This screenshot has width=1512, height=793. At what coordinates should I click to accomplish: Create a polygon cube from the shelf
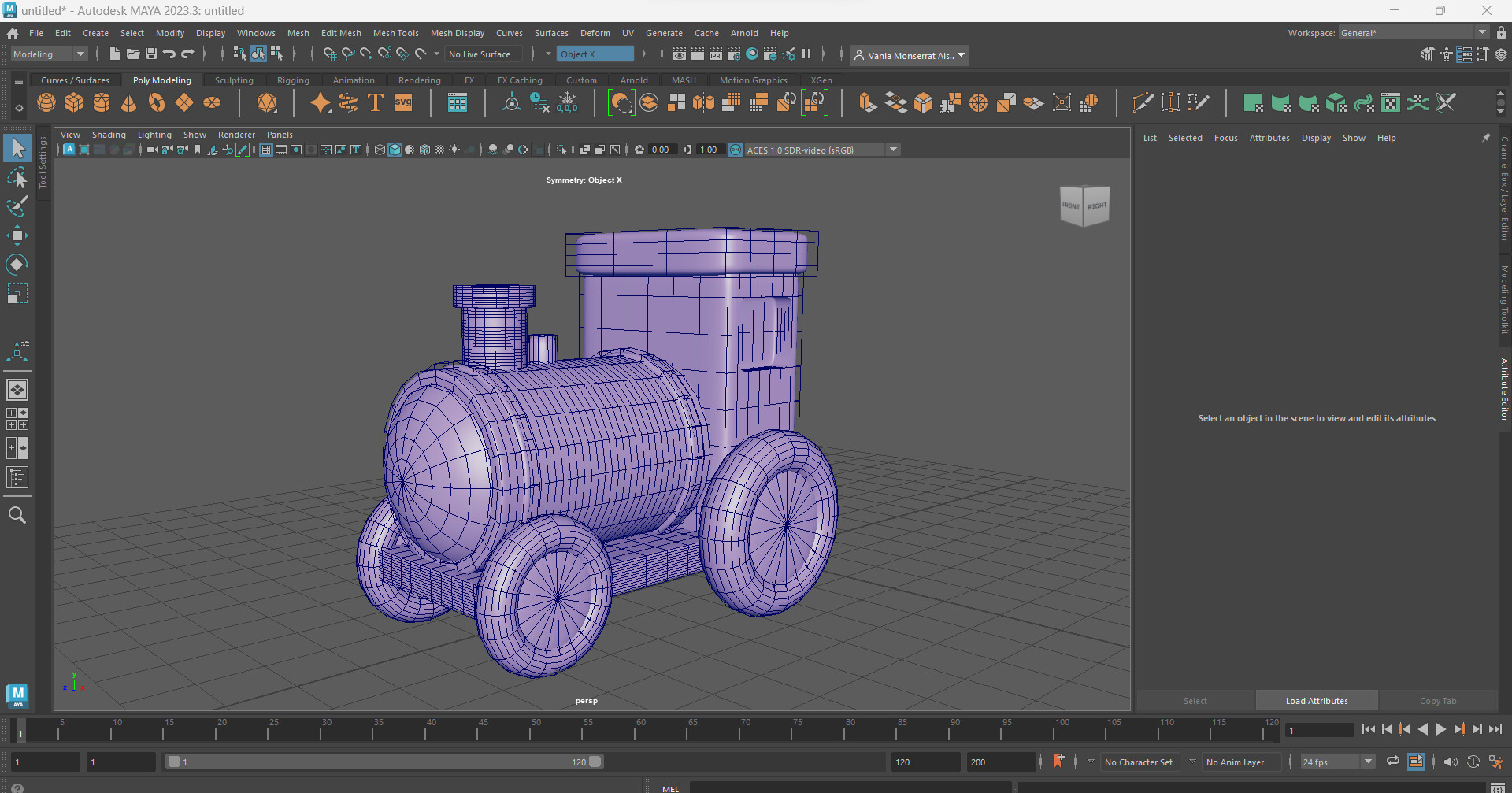point(73,103)
